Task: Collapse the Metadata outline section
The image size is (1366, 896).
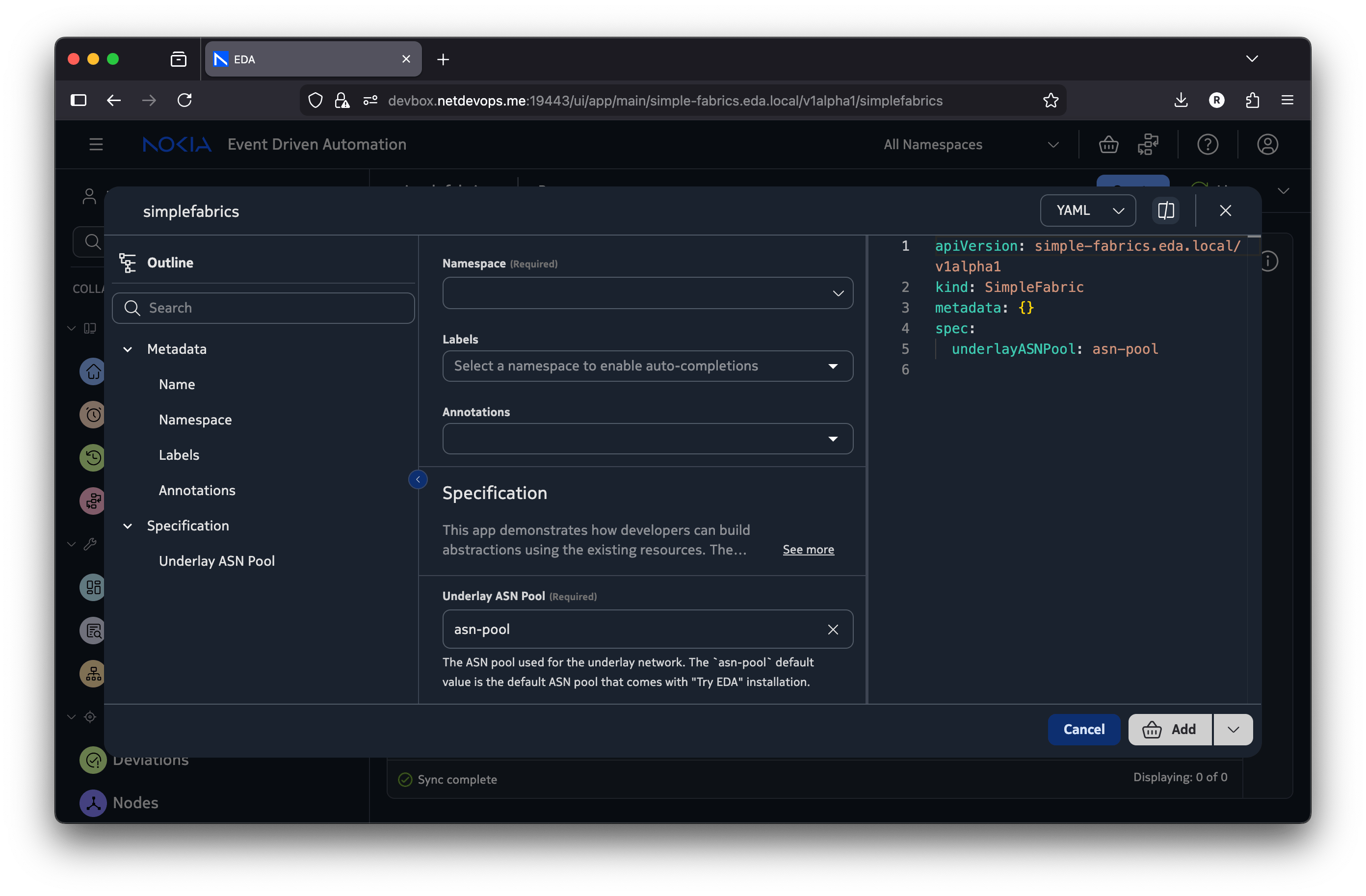Action: [128, 349]
